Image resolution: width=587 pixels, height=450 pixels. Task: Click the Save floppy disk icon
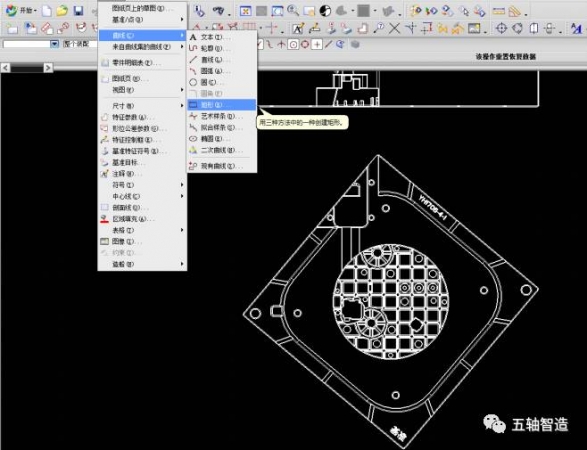tap(78, 11)
